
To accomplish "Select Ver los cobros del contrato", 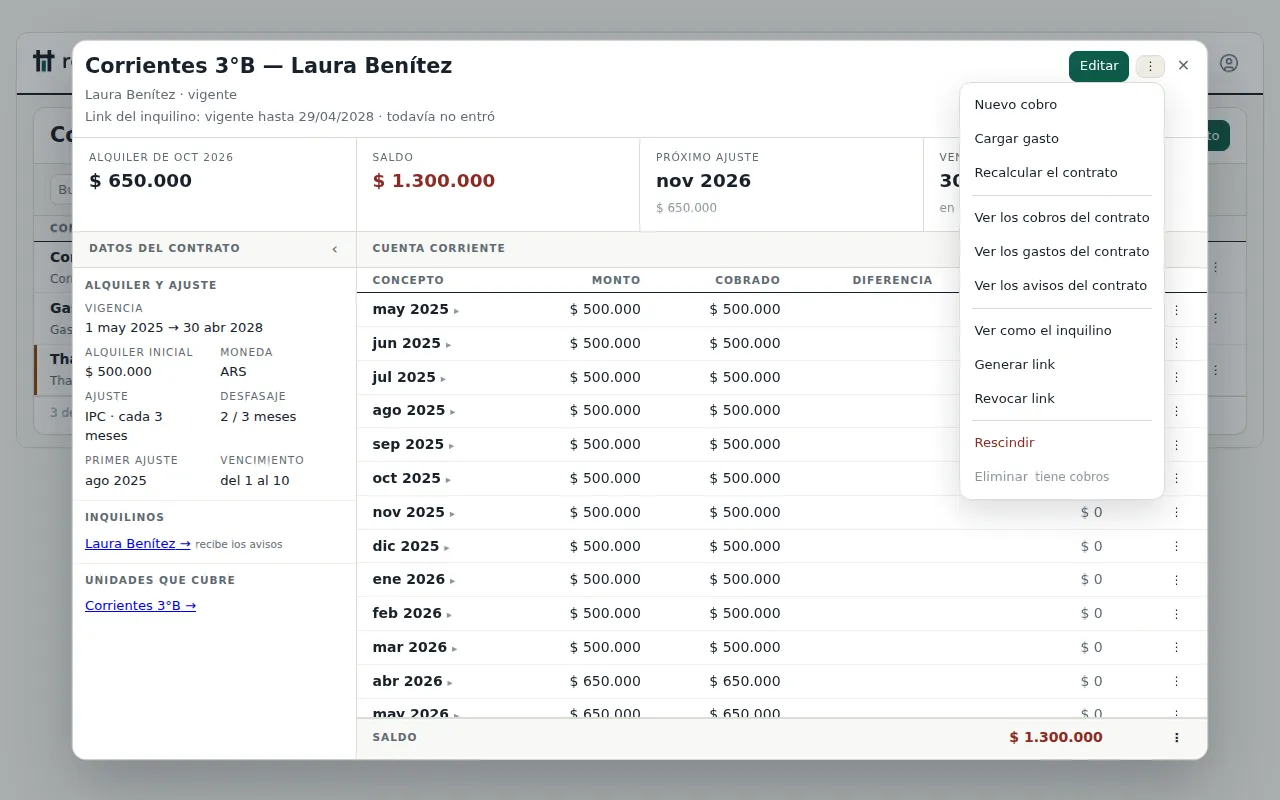I will tap(1062, 218).
